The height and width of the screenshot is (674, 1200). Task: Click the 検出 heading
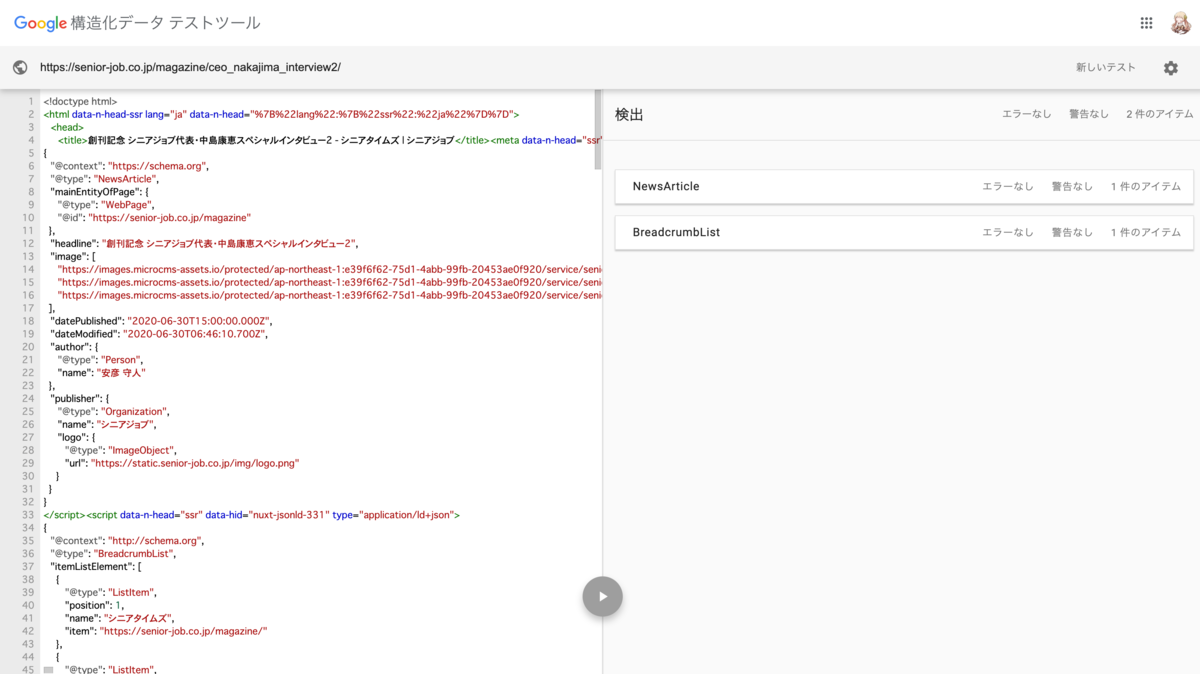(x=629, y=115)
